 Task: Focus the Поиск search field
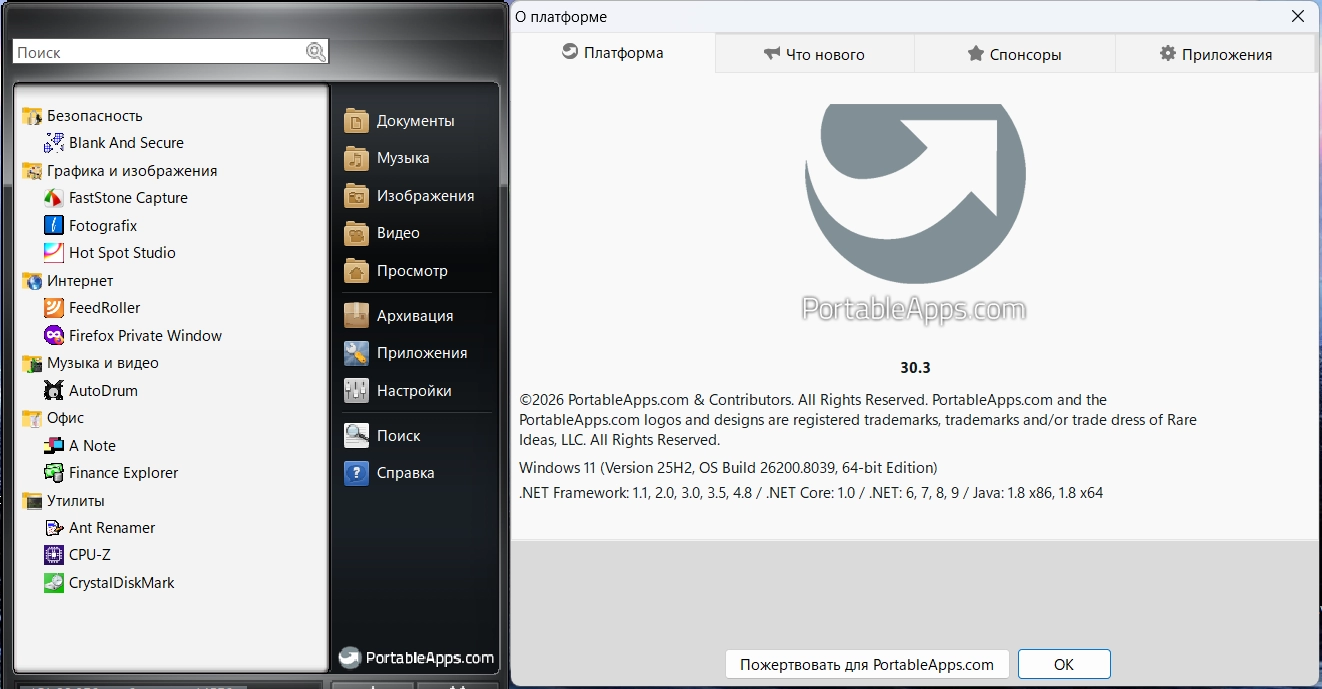[160, 52]
